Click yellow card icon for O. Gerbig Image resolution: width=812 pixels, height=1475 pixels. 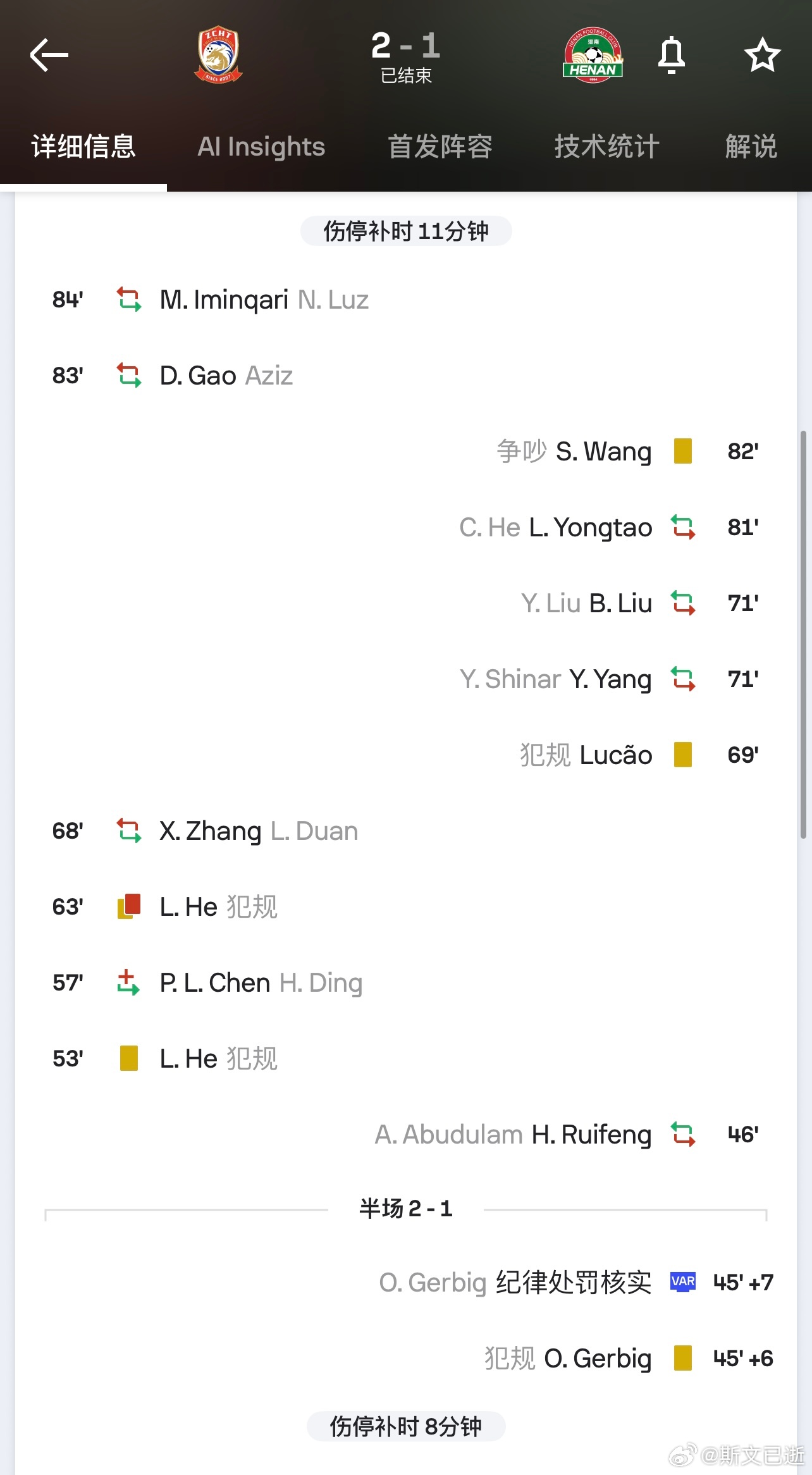(683, 1358)
